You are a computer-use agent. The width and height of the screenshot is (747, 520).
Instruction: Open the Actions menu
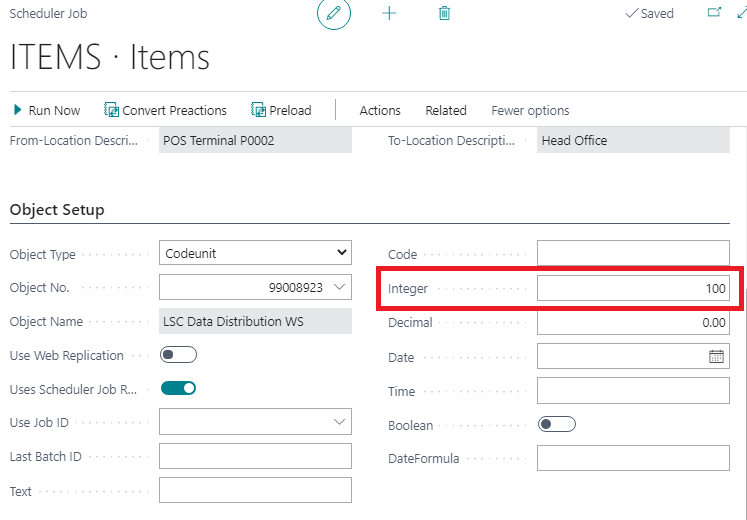click(380, 110)
